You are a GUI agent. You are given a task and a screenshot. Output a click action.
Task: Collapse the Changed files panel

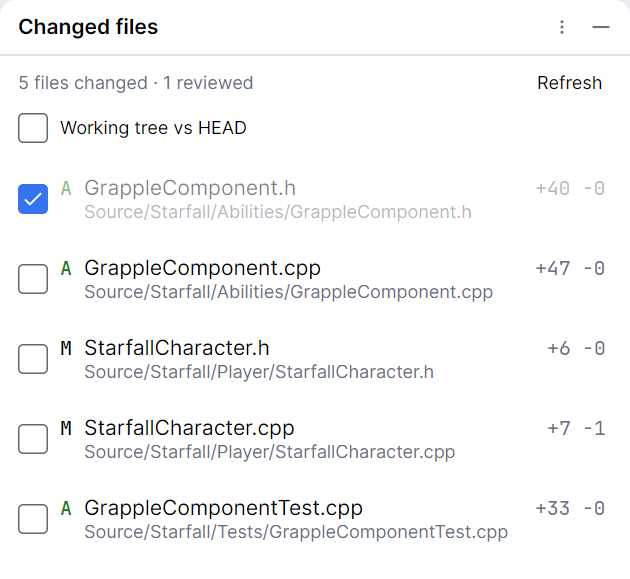pyautogui.click(x=601, y=27)
